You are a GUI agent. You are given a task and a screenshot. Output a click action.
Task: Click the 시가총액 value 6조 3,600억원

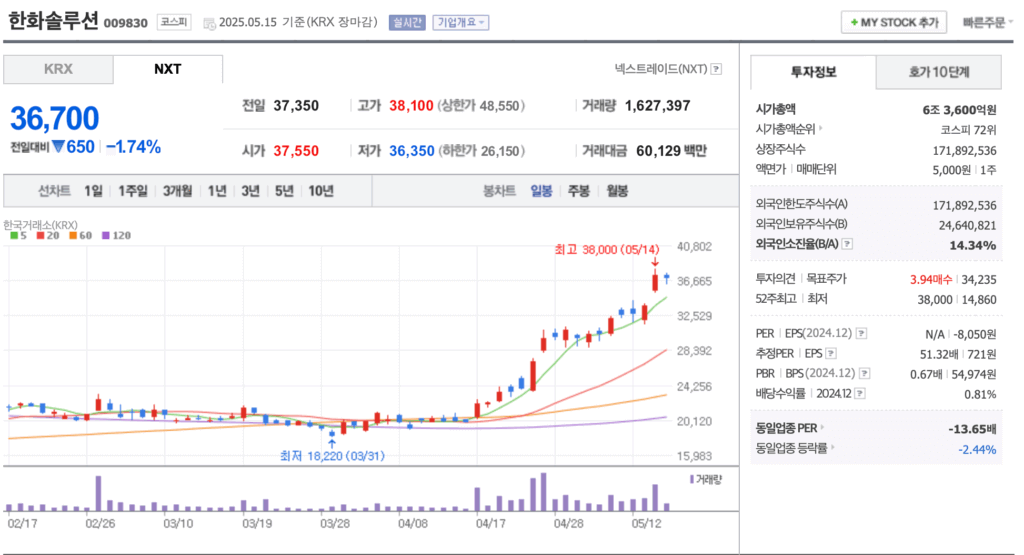click(959, 110)
